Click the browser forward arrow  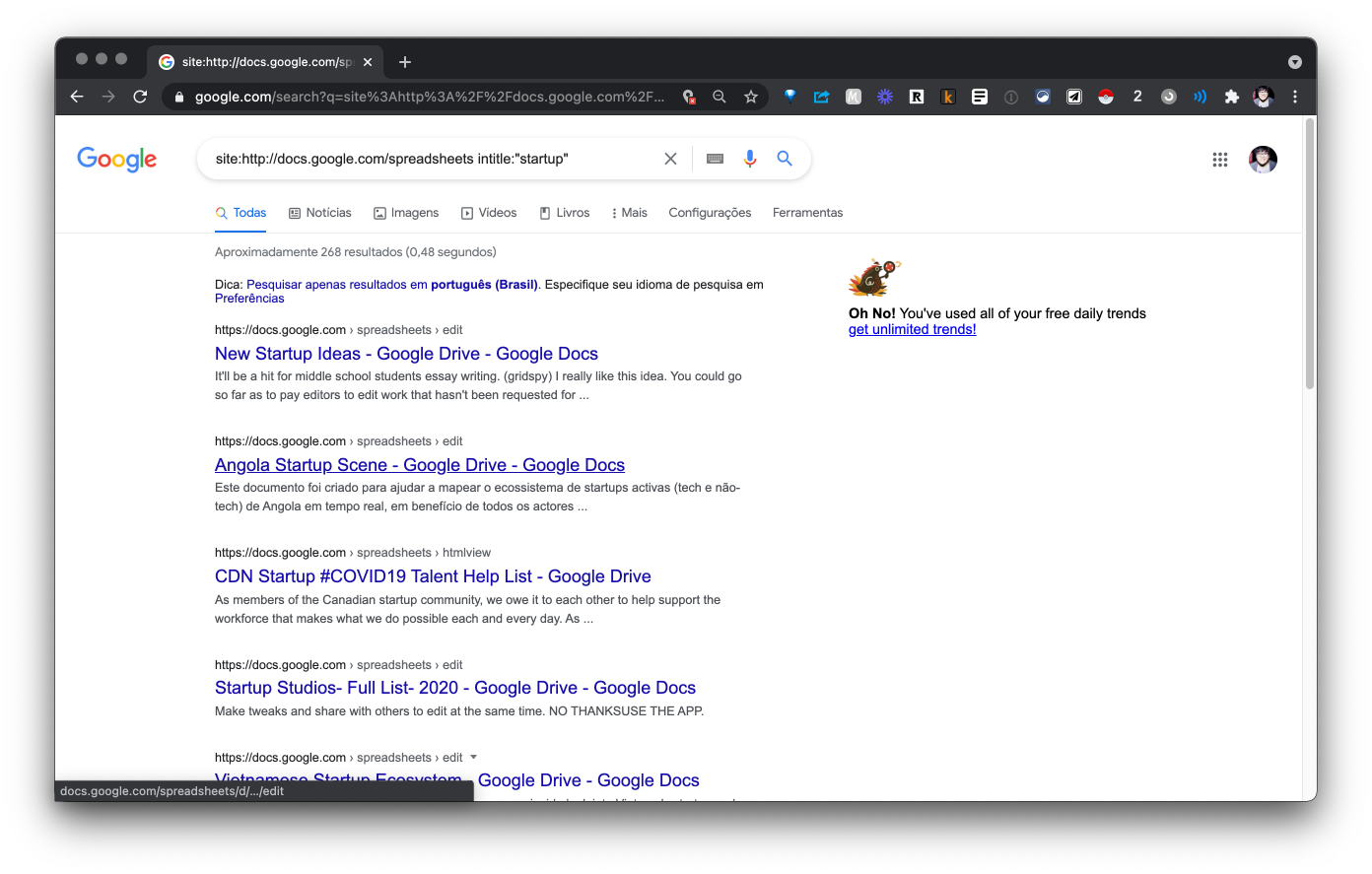point(108,97)
